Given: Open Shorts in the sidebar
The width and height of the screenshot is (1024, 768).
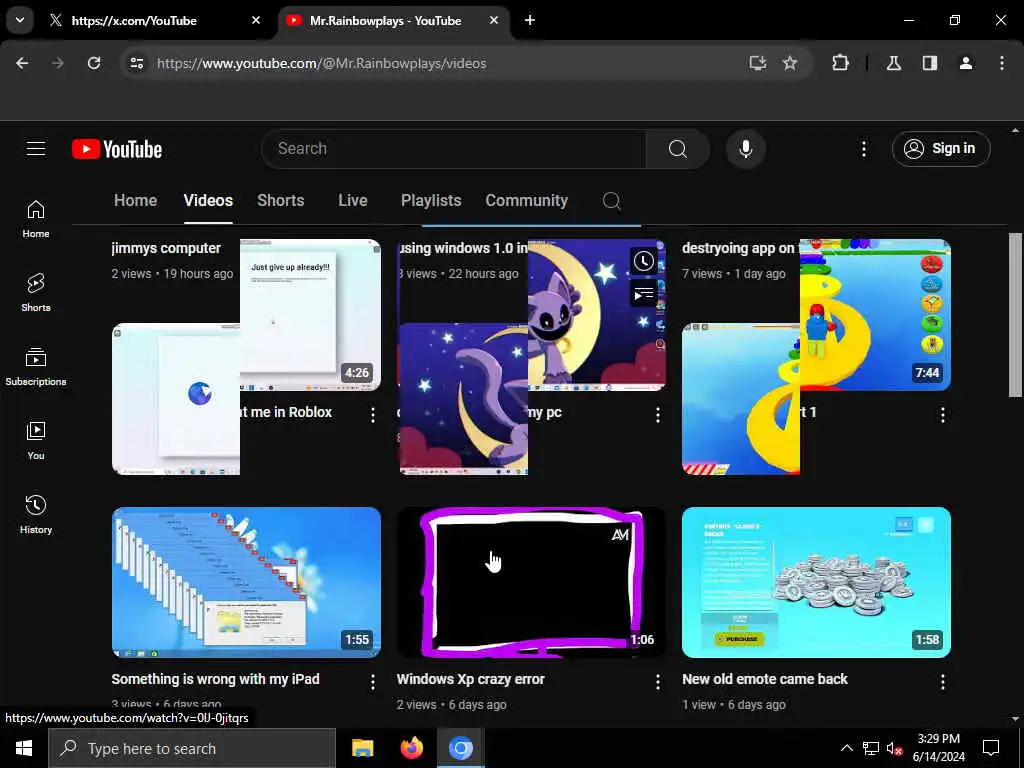Looking at the screenshot, I should coord(36,293).
